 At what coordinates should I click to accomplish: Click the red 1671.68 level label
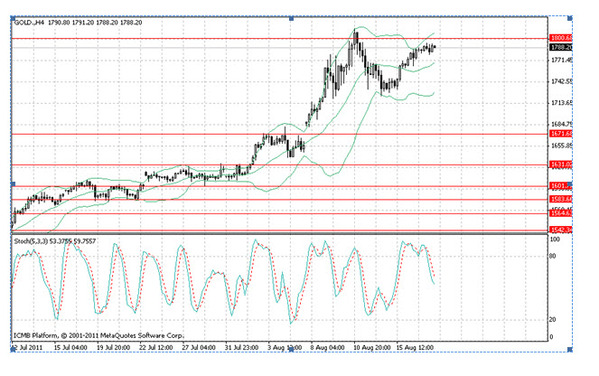[x=561, y=133]
